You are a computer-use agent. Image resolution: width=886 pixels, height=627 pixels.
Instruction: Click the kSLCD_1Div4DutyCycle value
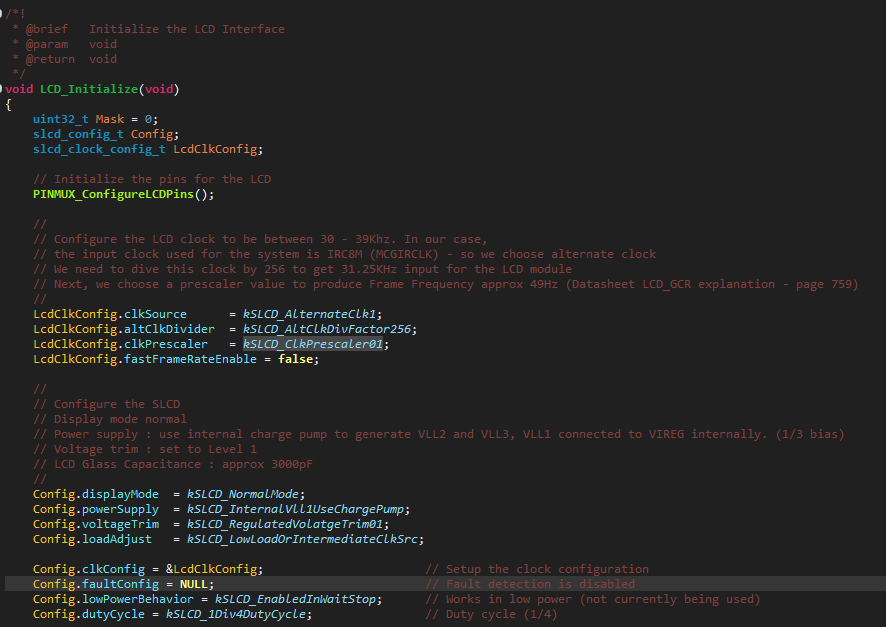pos(236,614)
